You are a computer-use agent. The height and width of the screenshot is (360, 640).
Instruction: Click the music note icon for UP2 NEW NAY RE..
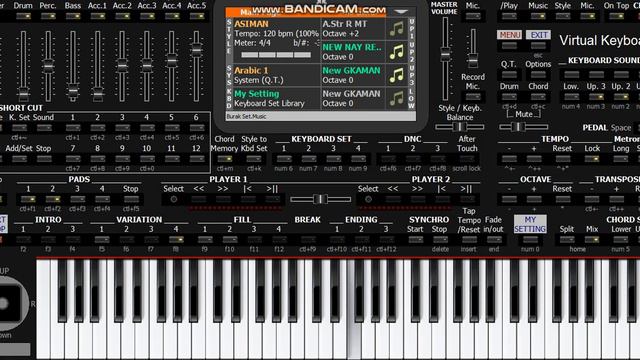click(x=396, y=52)
